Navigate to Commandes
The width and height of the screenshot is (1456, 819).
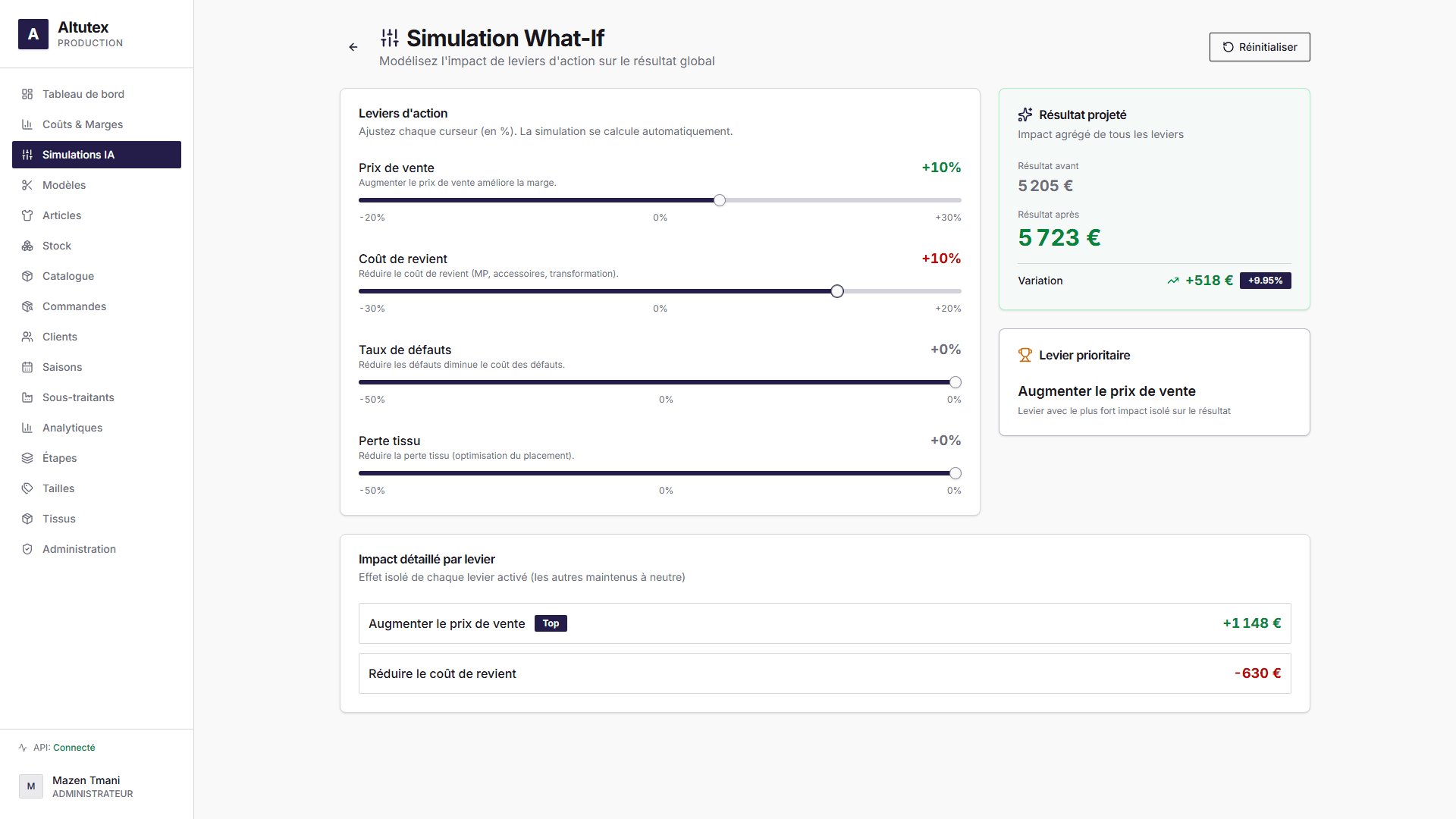[96, 306]
